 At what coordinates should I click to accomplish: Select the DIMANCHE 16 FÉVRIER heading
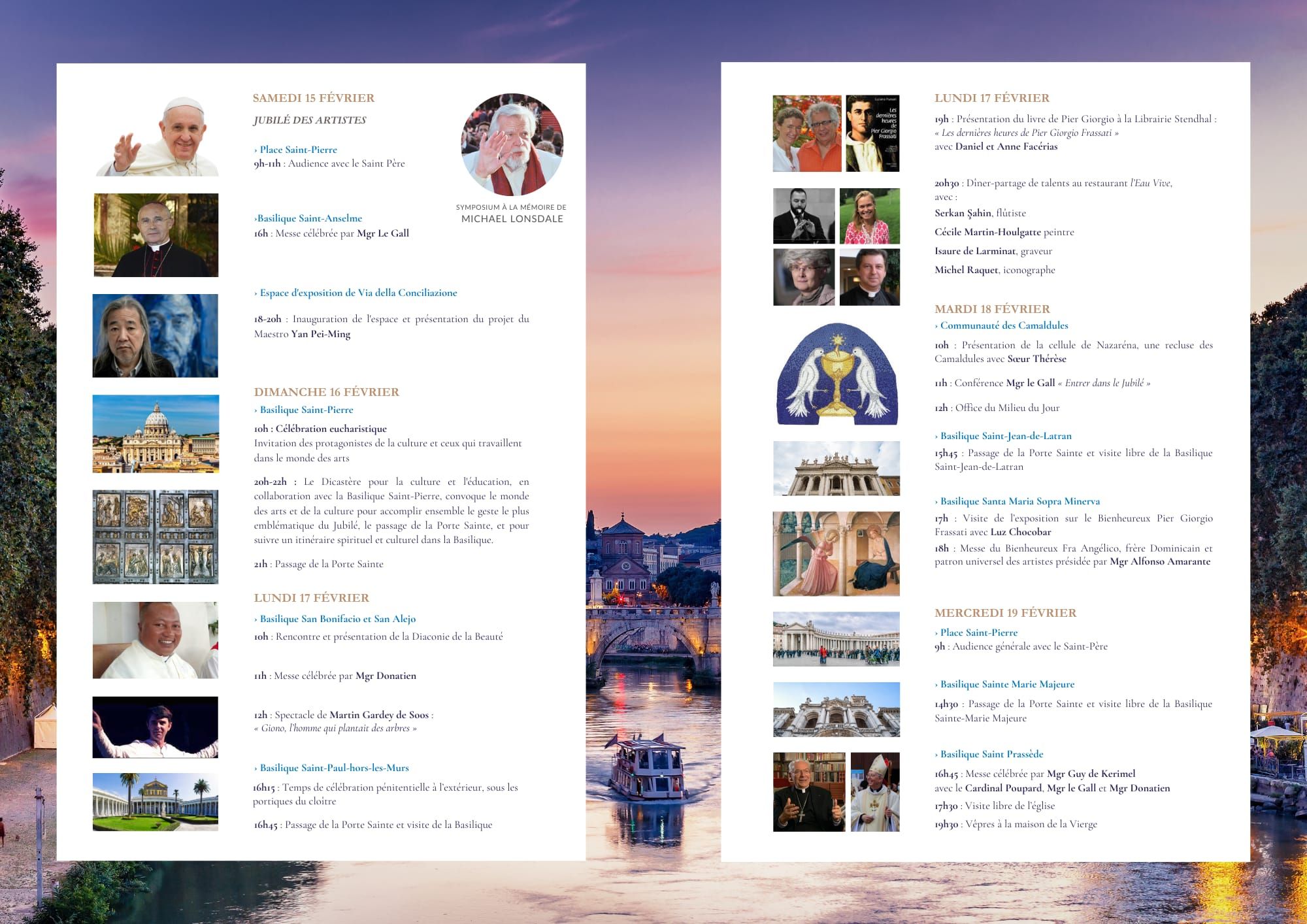(327, 392)
